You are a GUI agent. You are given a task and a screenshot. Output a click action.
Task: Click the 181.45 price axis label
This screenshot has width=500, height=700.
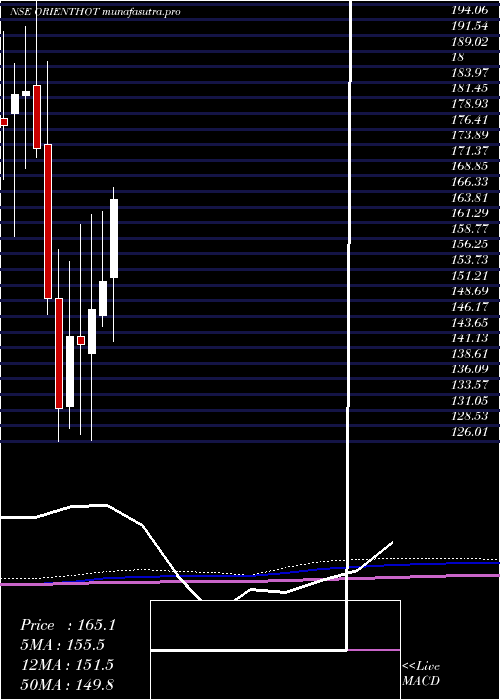[x=470, y=88]
